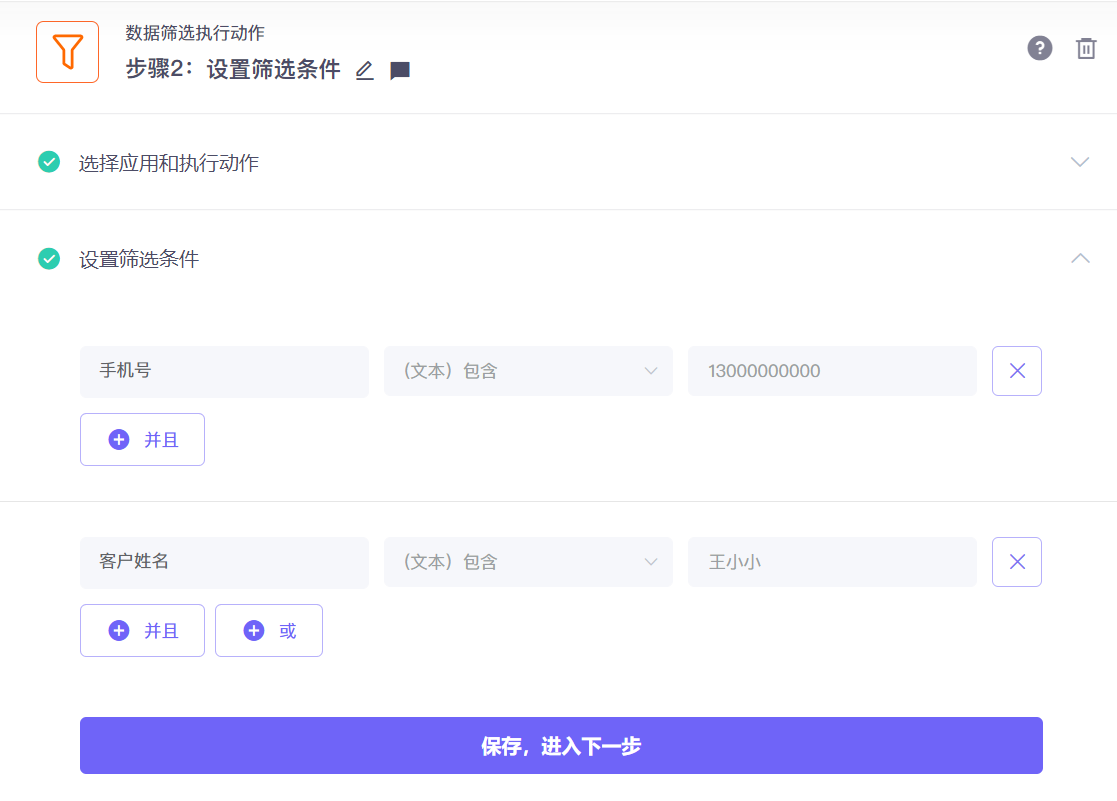1117x801 pixels.
Task: Add 并且 condition under 手机号 group
Action: tap(142, 440)
